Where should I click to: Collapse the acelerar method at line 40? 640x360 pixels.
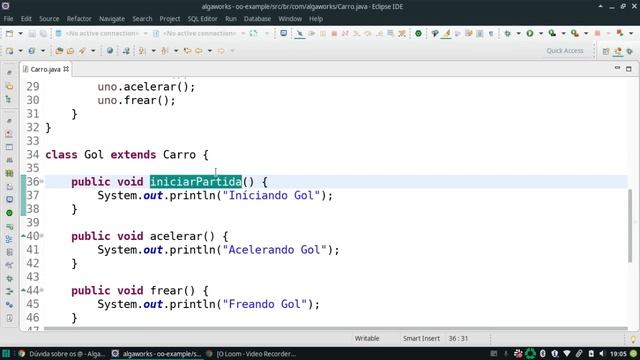tap(42, 236)
